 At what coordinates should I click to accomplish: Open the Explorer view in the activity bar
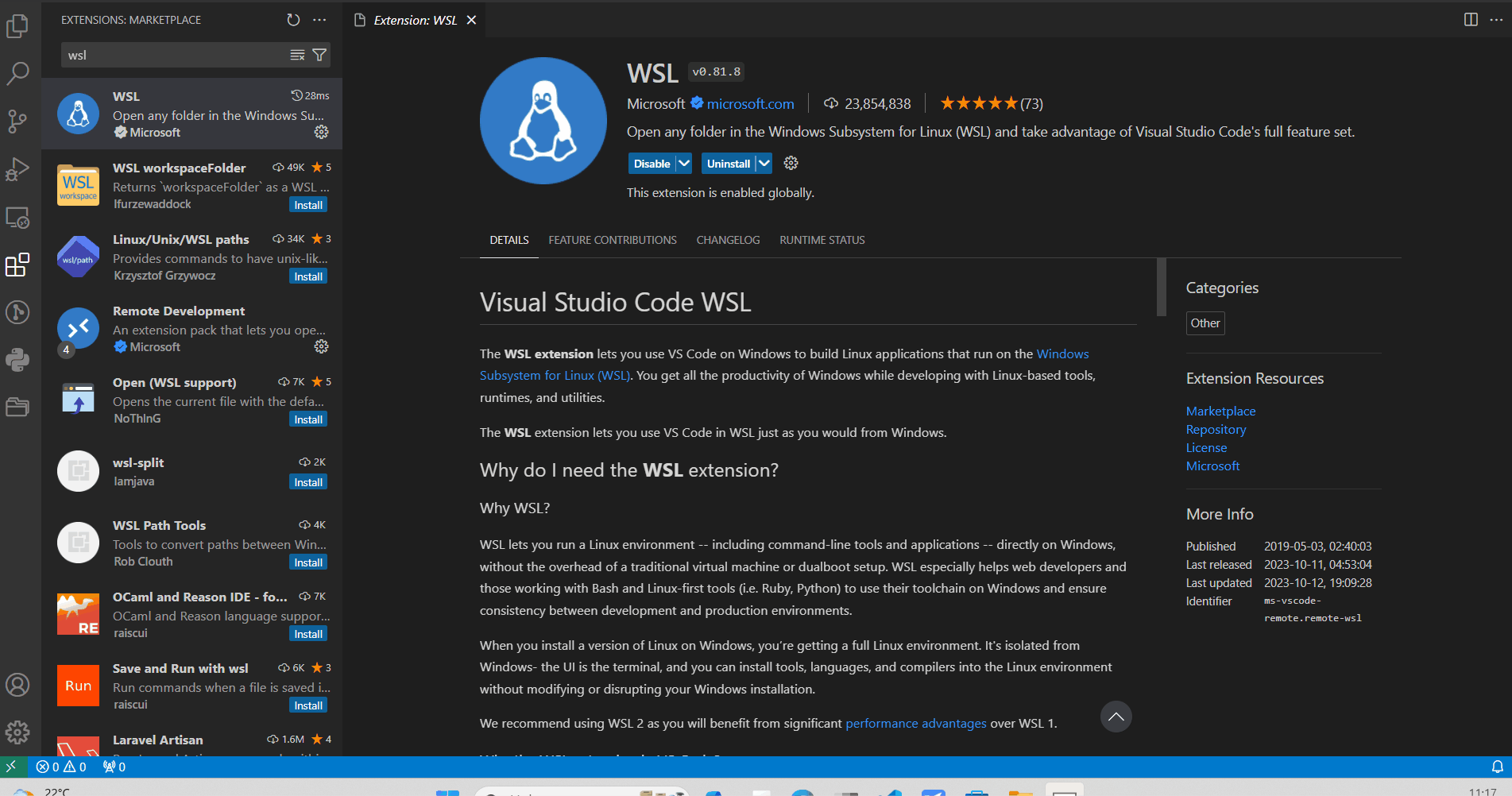[17, 25]
